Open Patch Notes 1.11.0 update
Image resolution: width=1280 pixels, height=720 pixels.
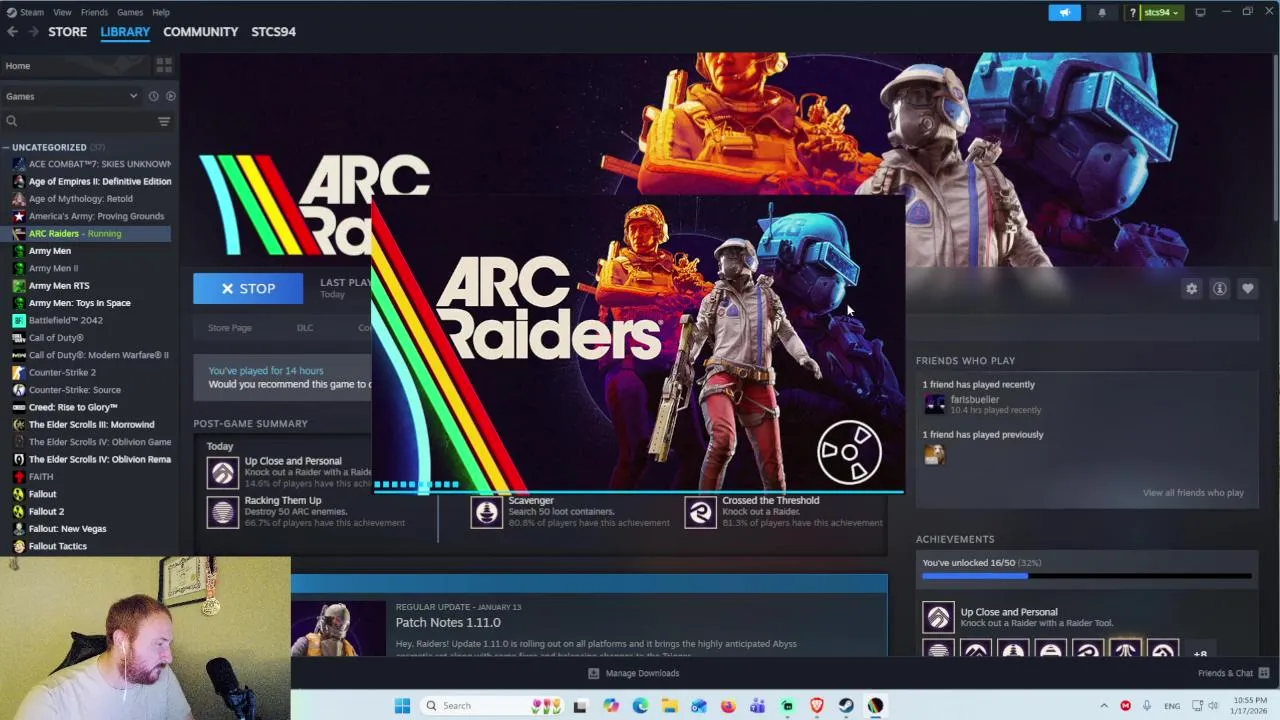(x=448, y=622)
